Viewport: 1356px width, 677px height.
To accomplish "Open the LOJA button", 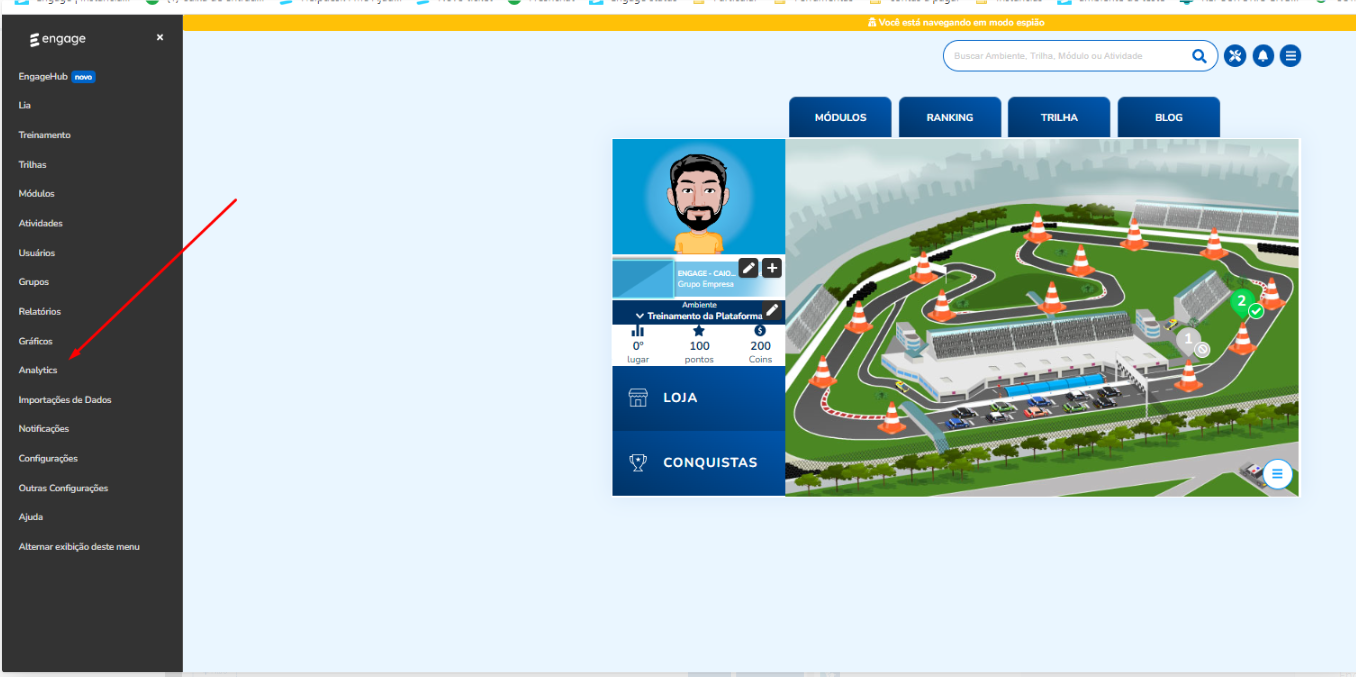I will click(699, 398).
